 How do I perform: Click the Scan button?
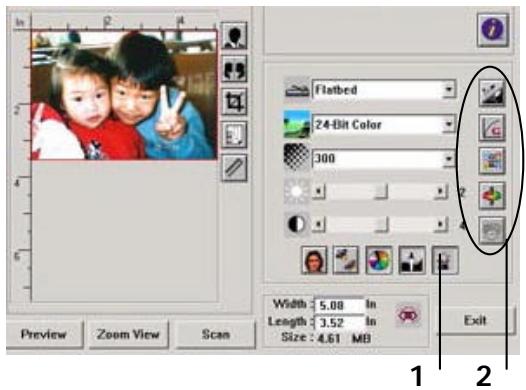pos(216,334)
